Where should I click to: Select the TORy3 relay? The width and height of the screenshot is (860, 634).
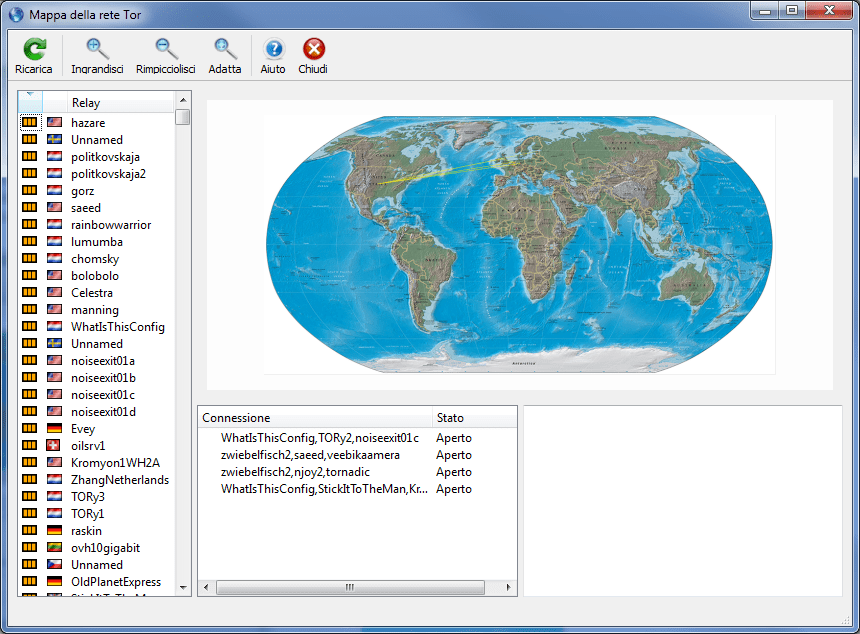click(88, 496)
